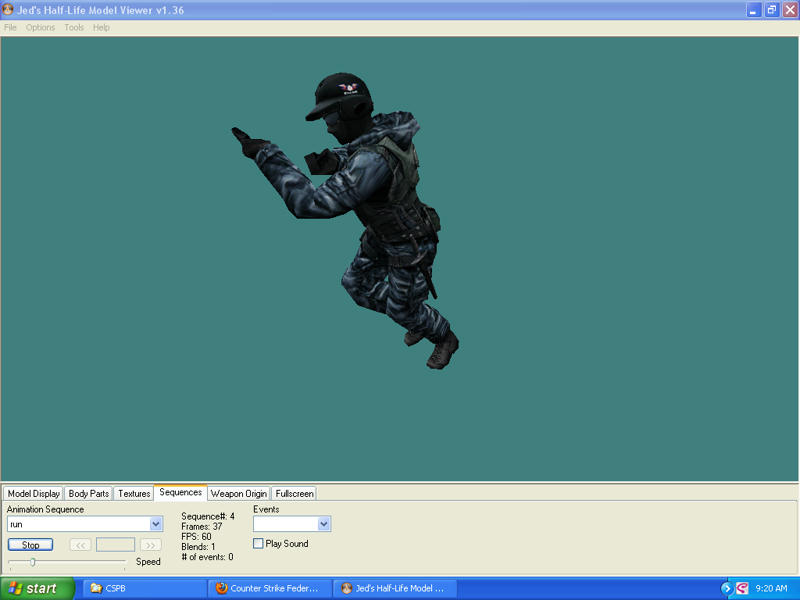Click the Windows start button
Image resolution: width=800 pixels, height=600 pixels.
(37, 588)
